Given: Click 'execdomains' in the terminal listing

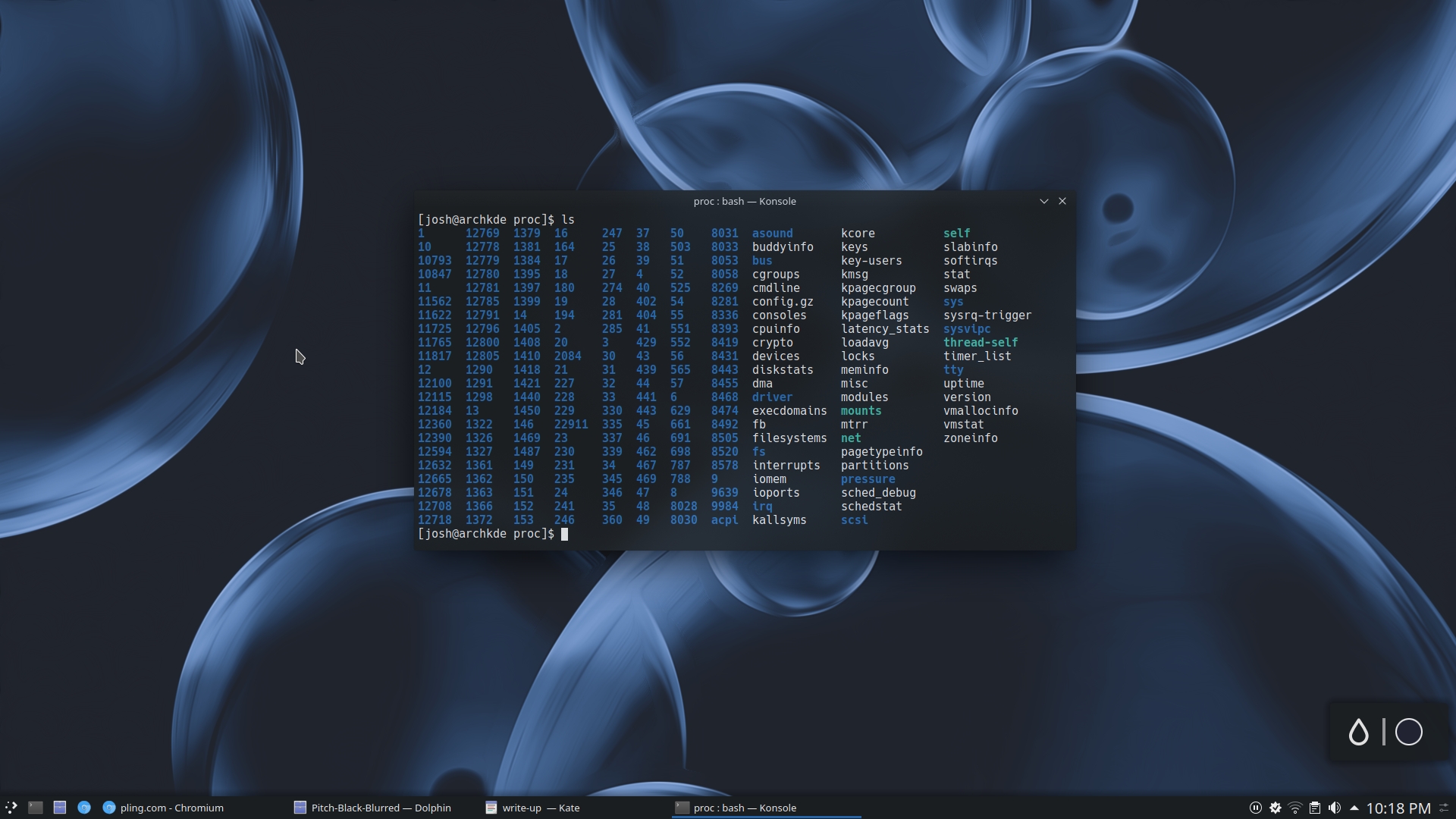Looking at the screenshot, I should [789, 411].
